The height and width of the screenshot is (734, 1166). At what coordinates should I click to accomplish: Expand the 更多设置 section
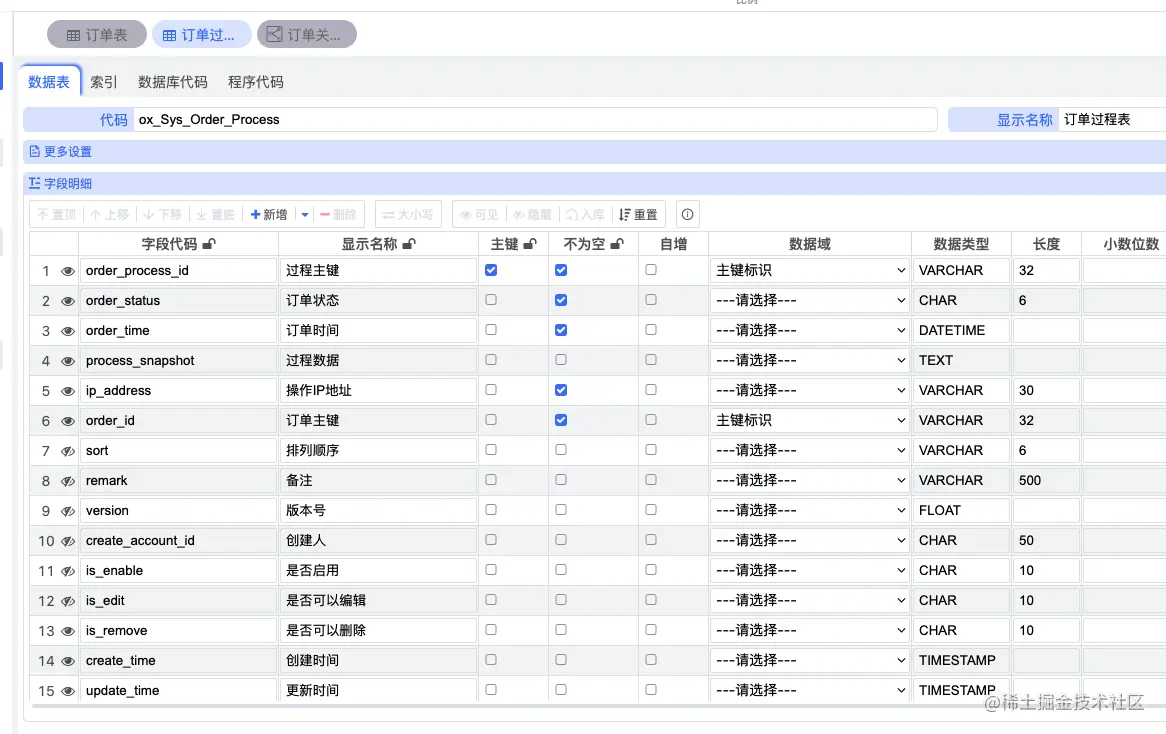[x=60, y=152]
